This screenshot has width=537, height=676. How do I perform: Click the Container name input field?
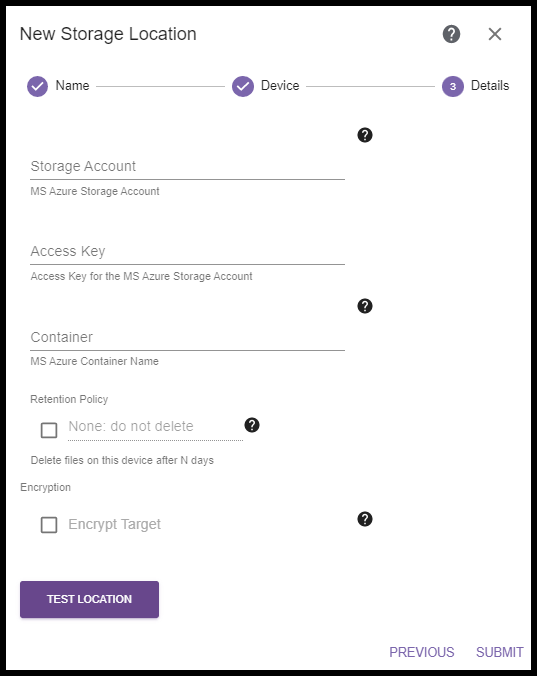(187, 337)
